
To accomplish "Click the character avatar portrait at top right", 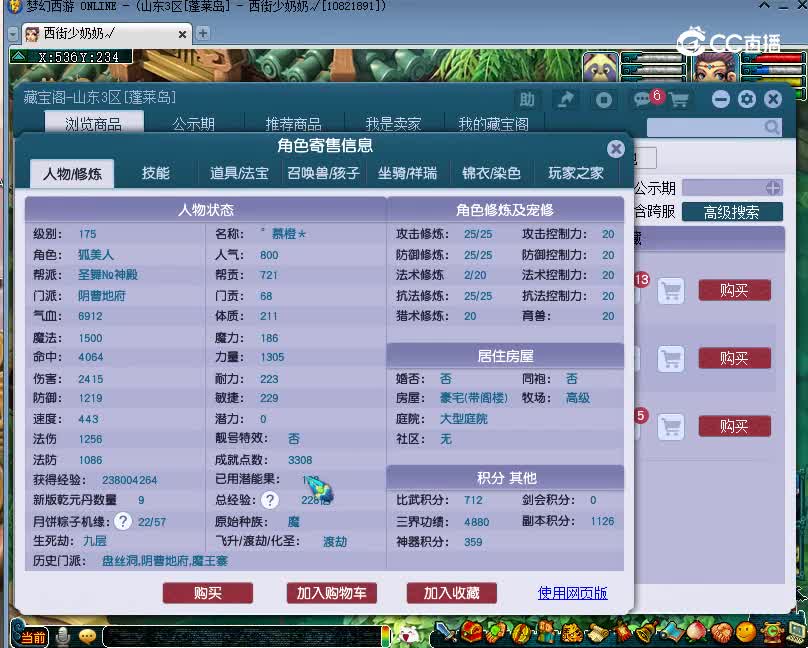I will 715,66.
